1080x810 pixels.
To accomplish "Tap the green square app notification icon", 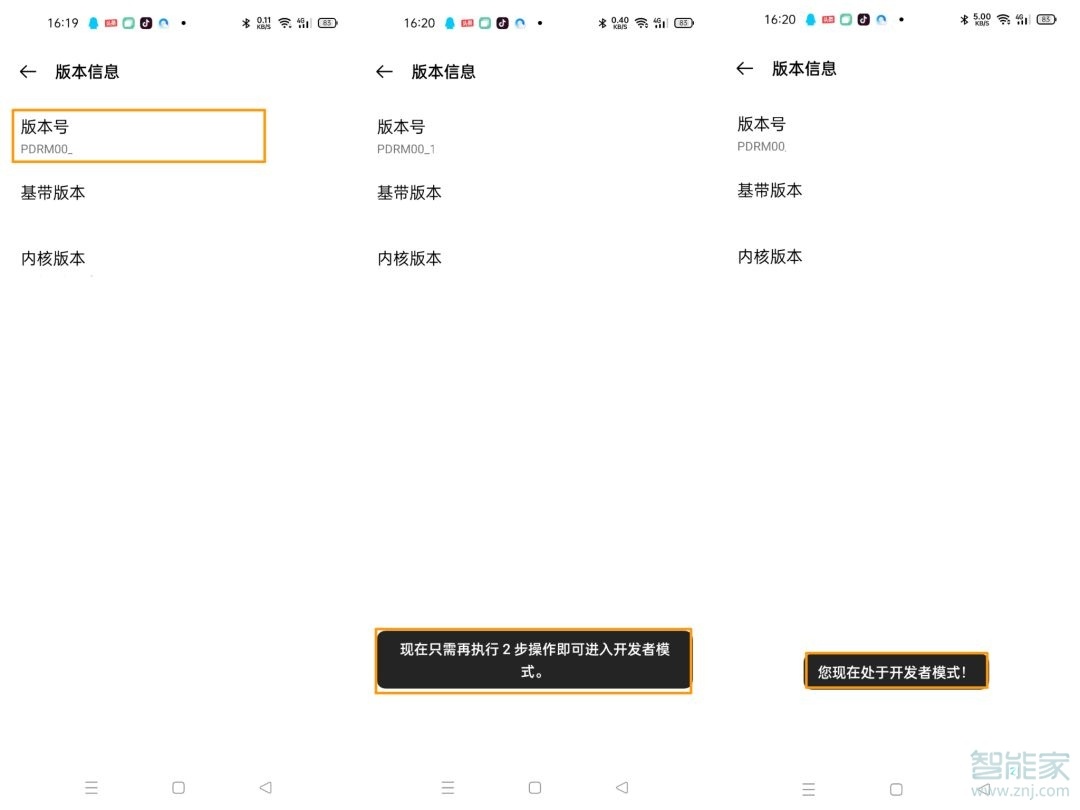I will point(129,22).
